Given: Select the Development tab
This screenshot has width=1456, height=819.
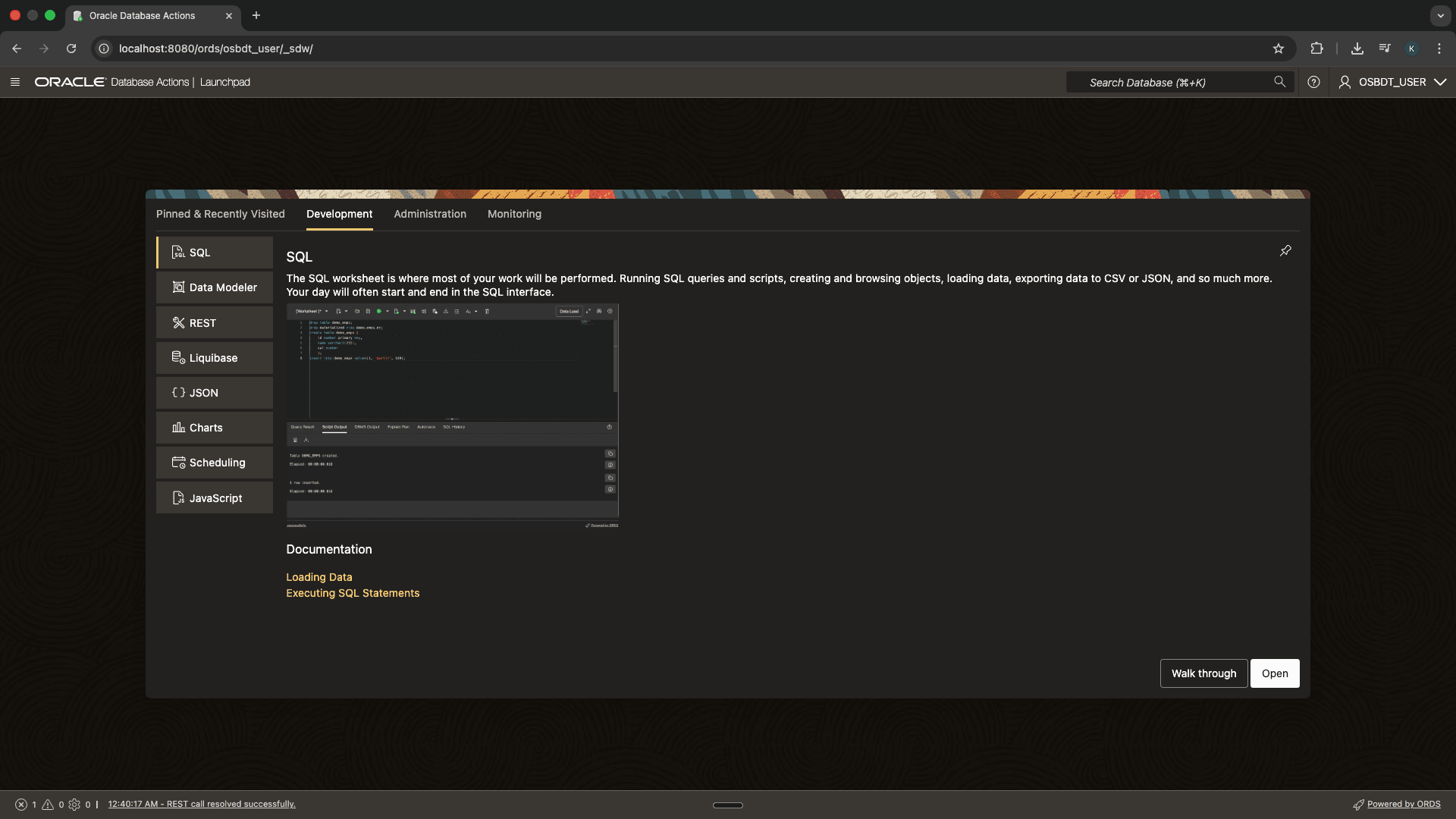Looking at the screenshot, I should pyautogui.click(x=339, y=214).
